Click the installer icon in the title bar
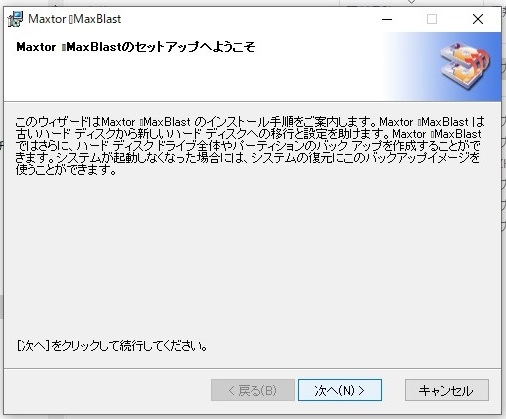 (x=15, y=19)
